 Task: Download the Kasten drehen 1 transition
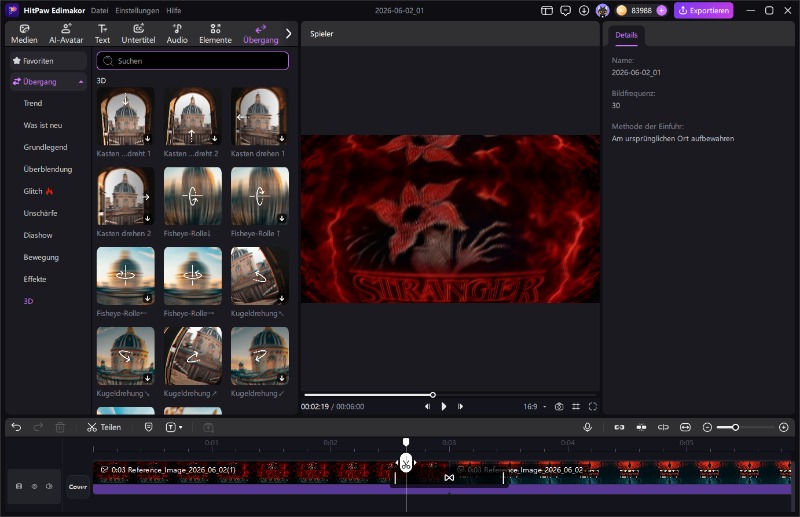point(282,138)
